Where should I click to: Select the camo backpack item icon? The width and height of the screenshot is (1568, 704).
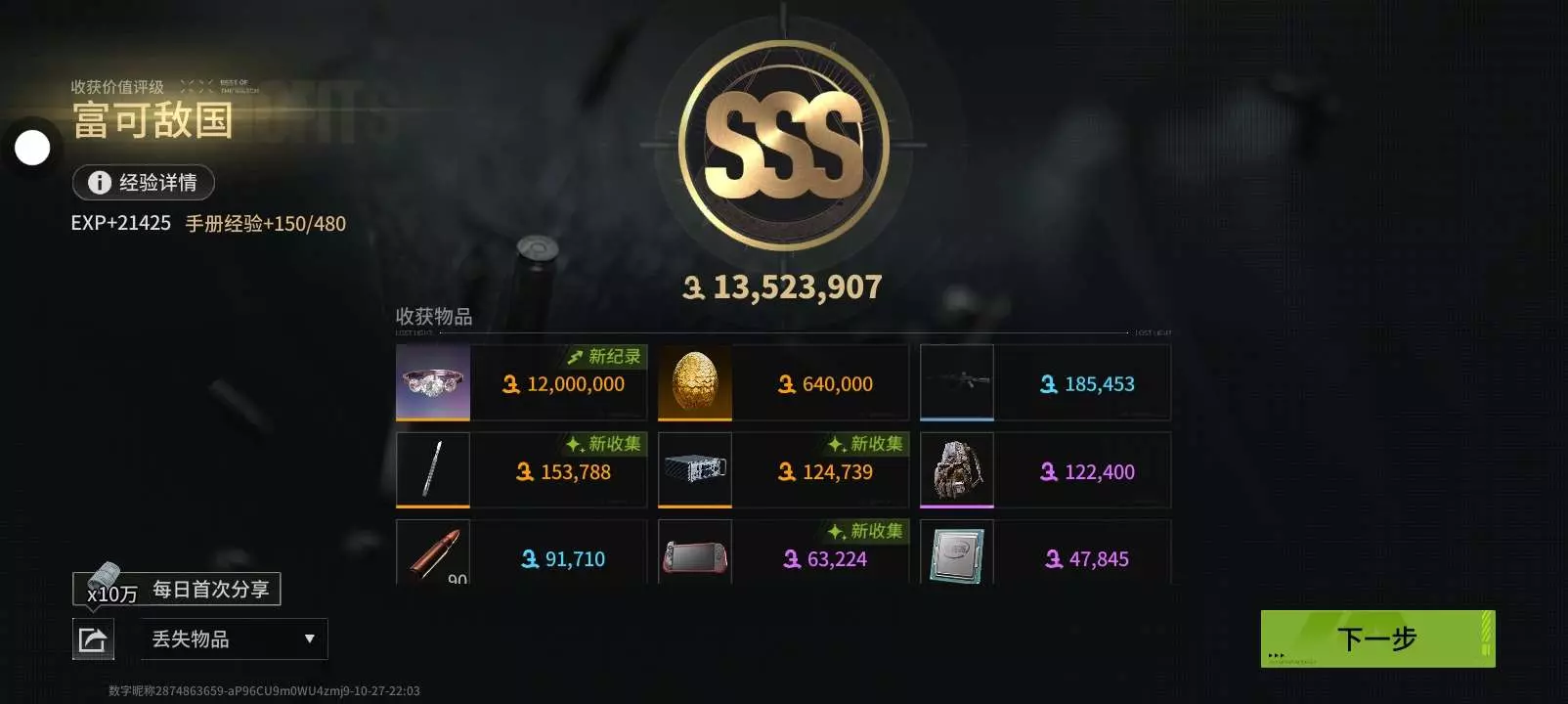point(957,470)
